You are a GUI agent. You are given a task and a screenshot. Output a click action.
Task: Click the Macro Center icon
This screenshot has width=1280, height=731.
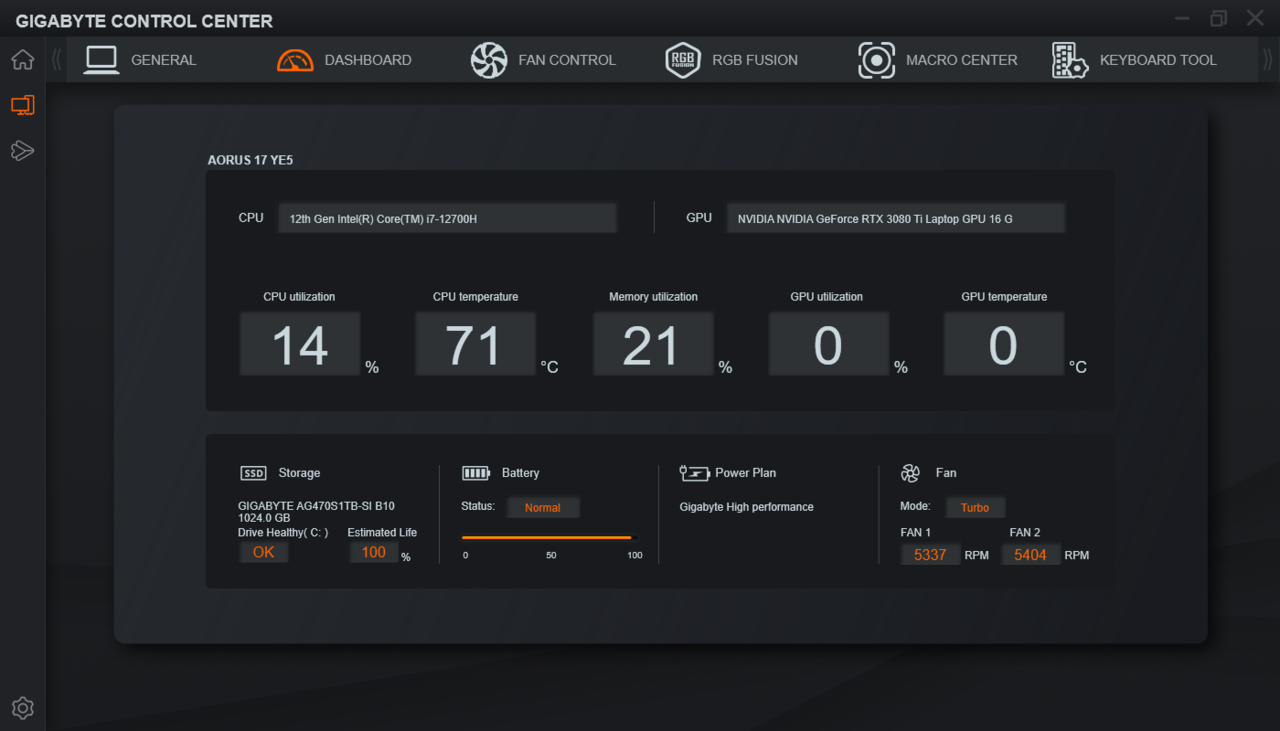pos(876,60)
